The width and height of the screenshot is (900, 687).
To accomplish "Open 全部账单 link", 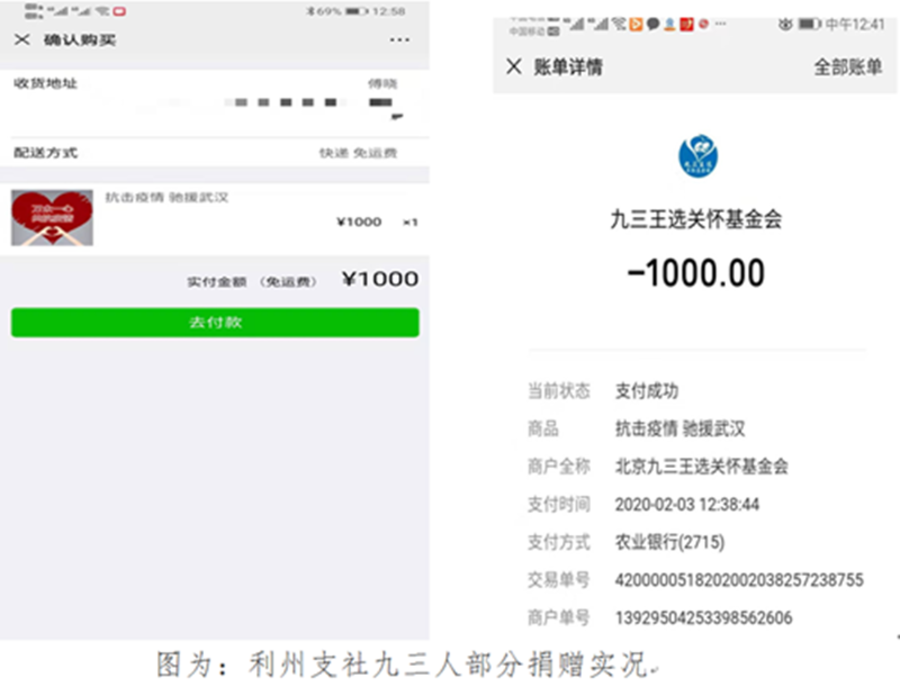I will (848, 67).
